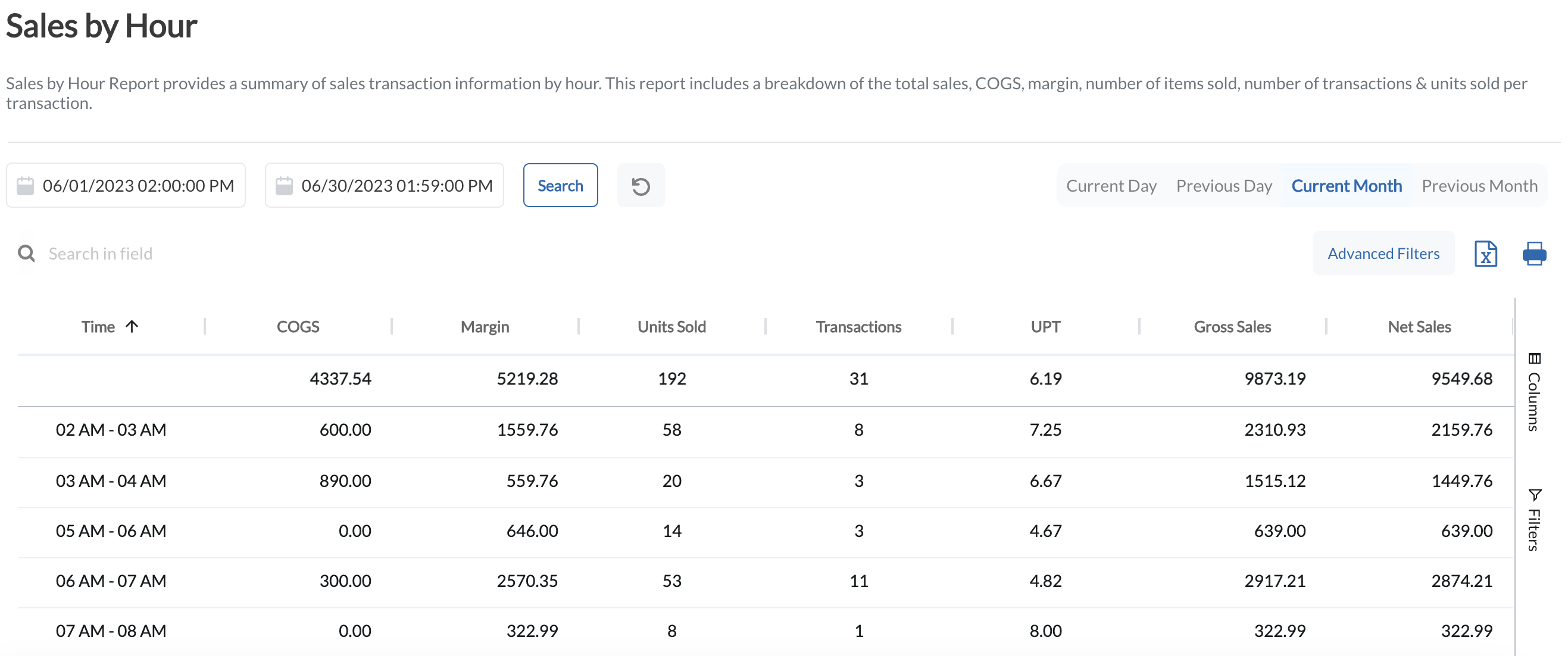
Task: Click the magnifying glass search icon
Action: coord(26,253)
